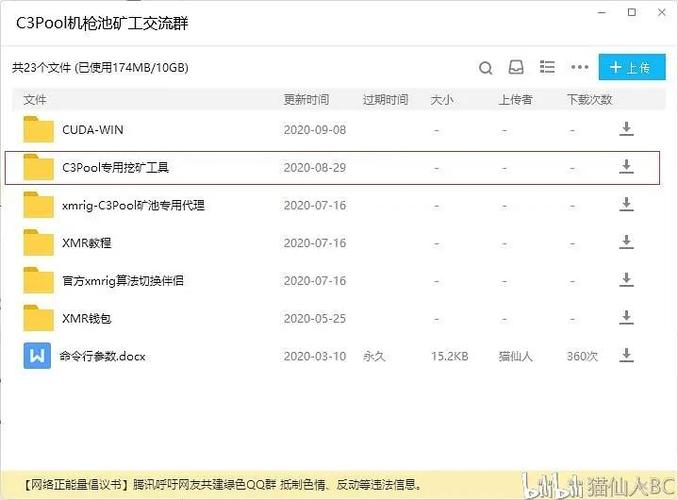Click the date 2020-03-10

pyautogui.click(x=315, y=356)
